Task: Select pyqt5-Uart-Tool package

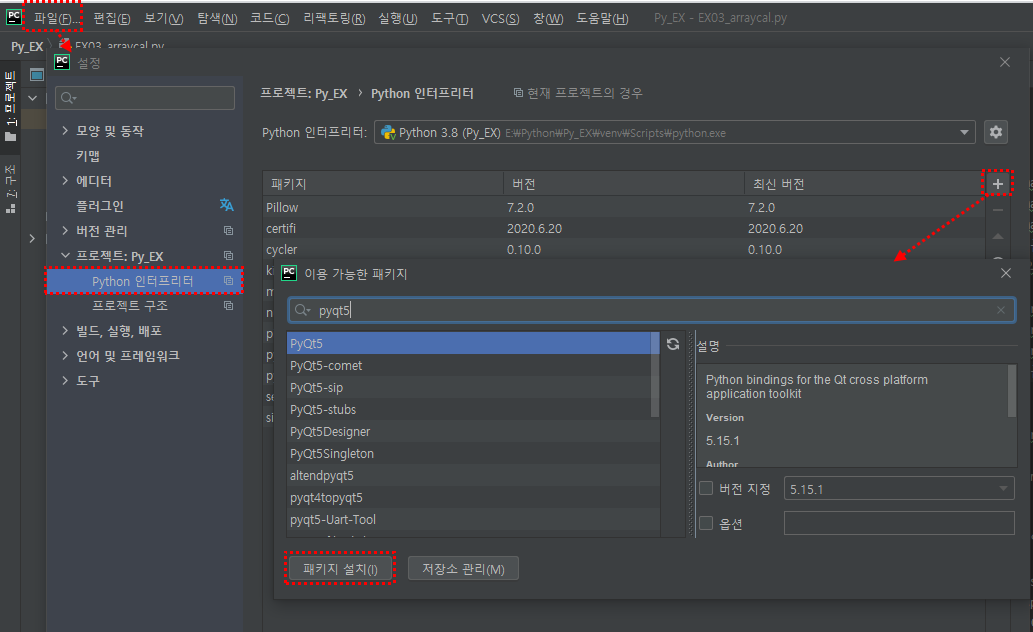Action: pos(473,519)
